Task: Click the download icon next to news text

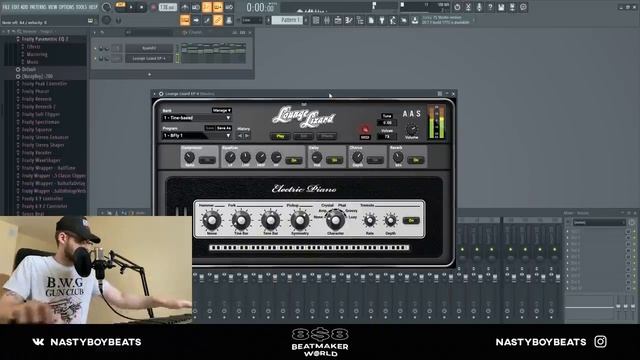Action: 415,20
